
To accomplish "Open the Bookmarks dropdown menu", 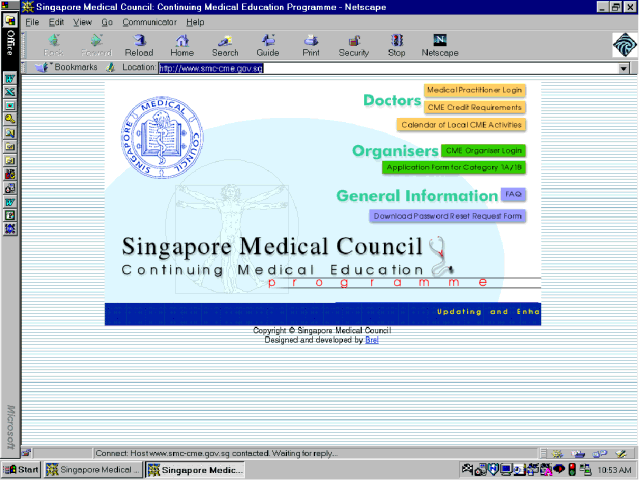I will [x=66, y=67].
